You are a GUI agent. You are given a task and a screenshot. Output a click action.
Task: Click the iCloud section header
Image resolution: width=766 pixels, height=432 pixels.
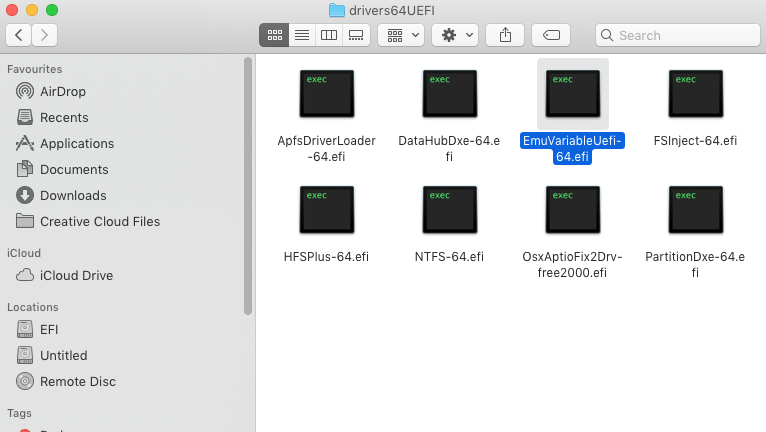coord(24,253)
